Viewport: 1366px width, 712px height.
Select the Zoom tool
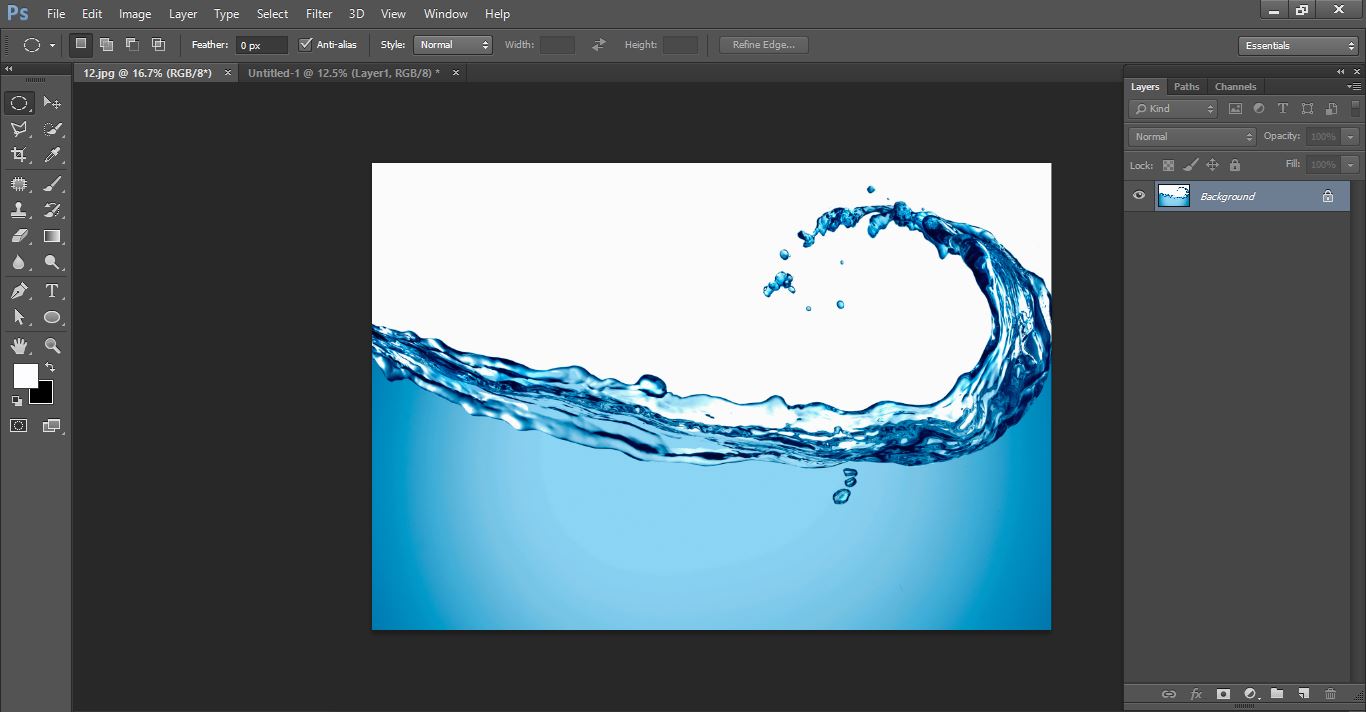[x=52, y=346]
